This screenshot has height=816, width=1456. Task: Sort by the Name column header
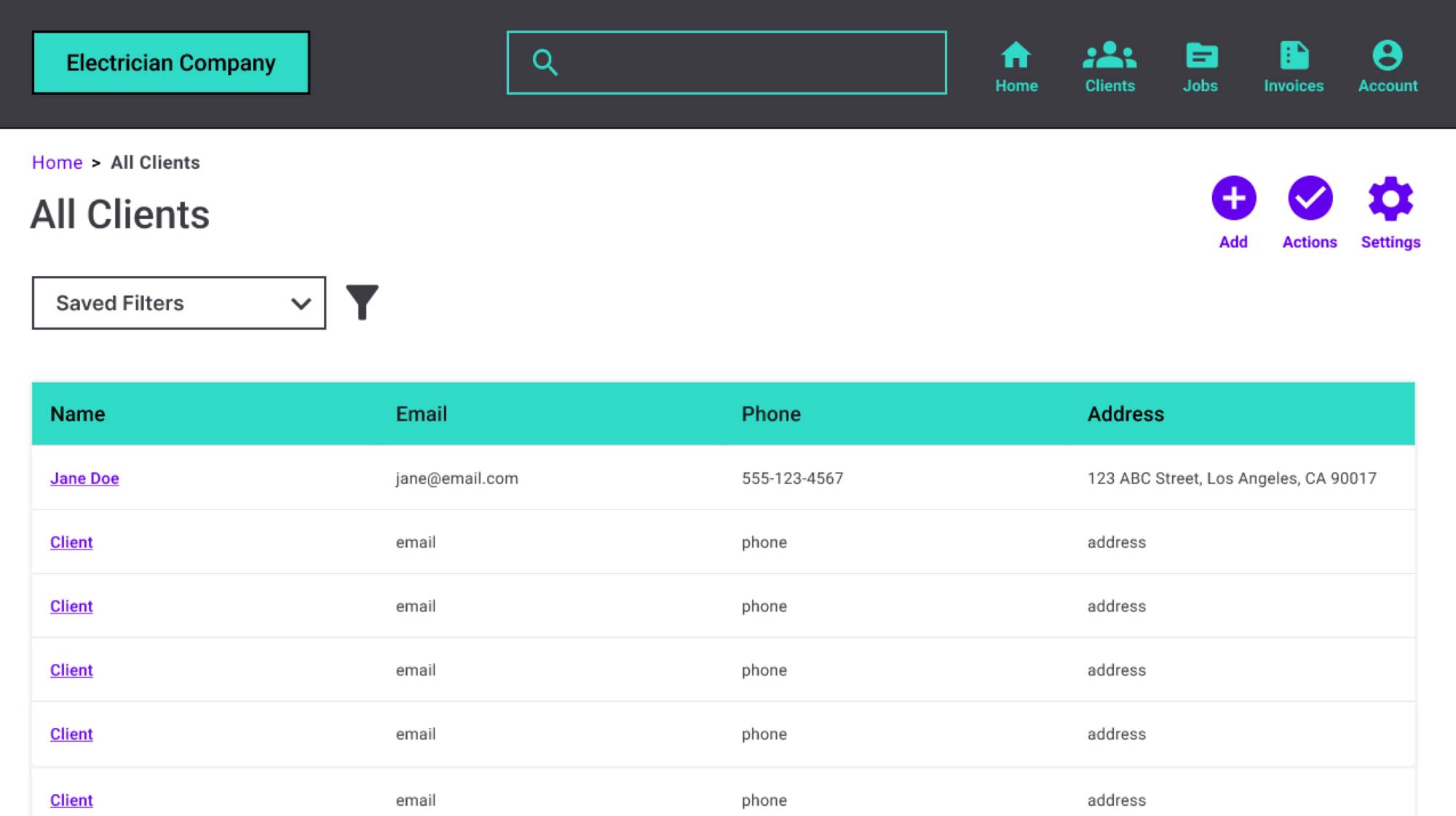78,414
